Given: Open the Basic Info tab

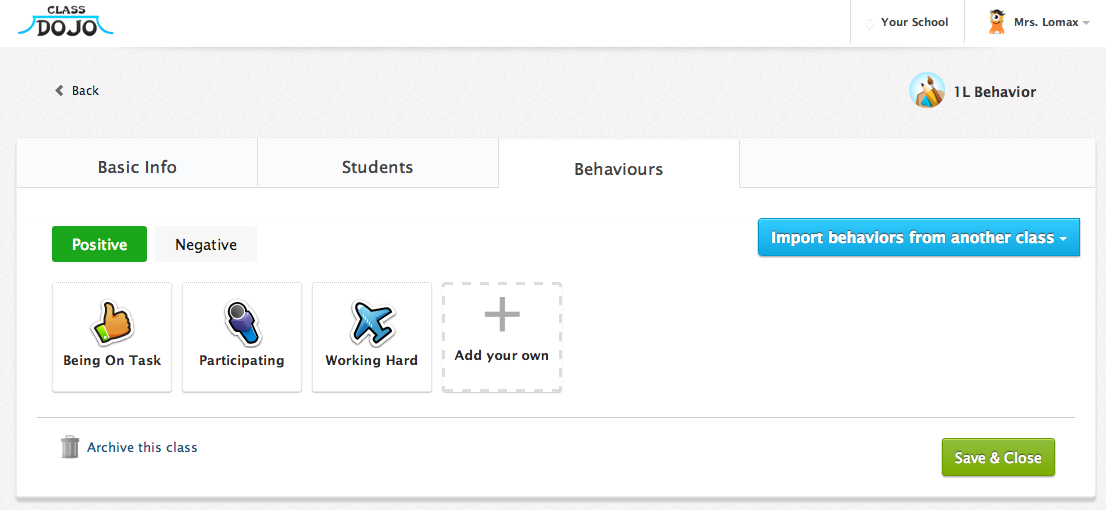Looking at the screenshot, I should [137, 167].
